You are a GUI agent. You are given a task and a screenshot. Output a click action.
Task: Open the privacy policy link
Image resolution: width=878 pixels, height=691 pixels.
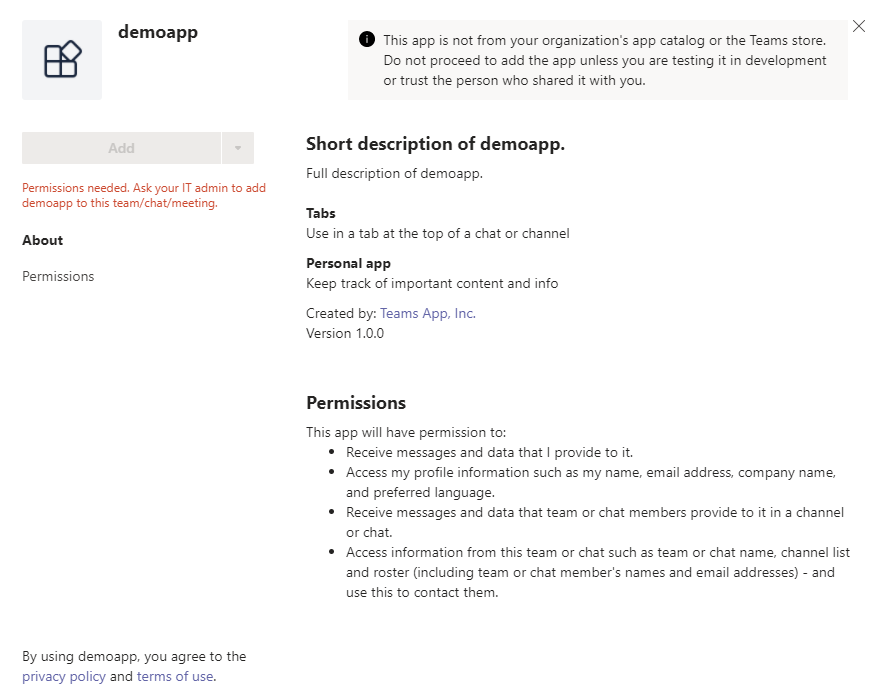(64, 676)
